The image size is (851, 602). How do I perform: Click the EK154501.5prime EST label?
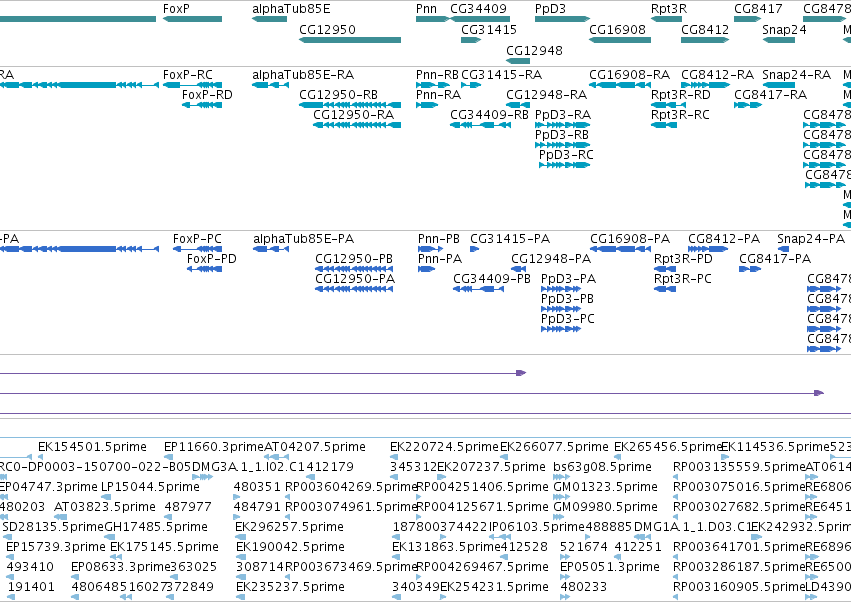(92, 447)
